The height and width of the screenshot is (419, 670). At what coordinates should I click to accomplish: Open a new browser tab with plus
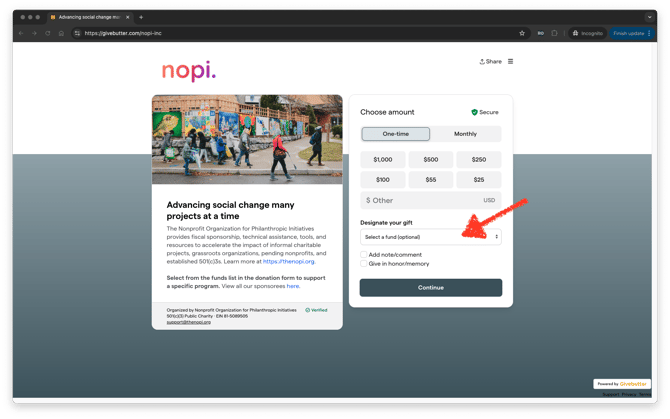point(141,17)
